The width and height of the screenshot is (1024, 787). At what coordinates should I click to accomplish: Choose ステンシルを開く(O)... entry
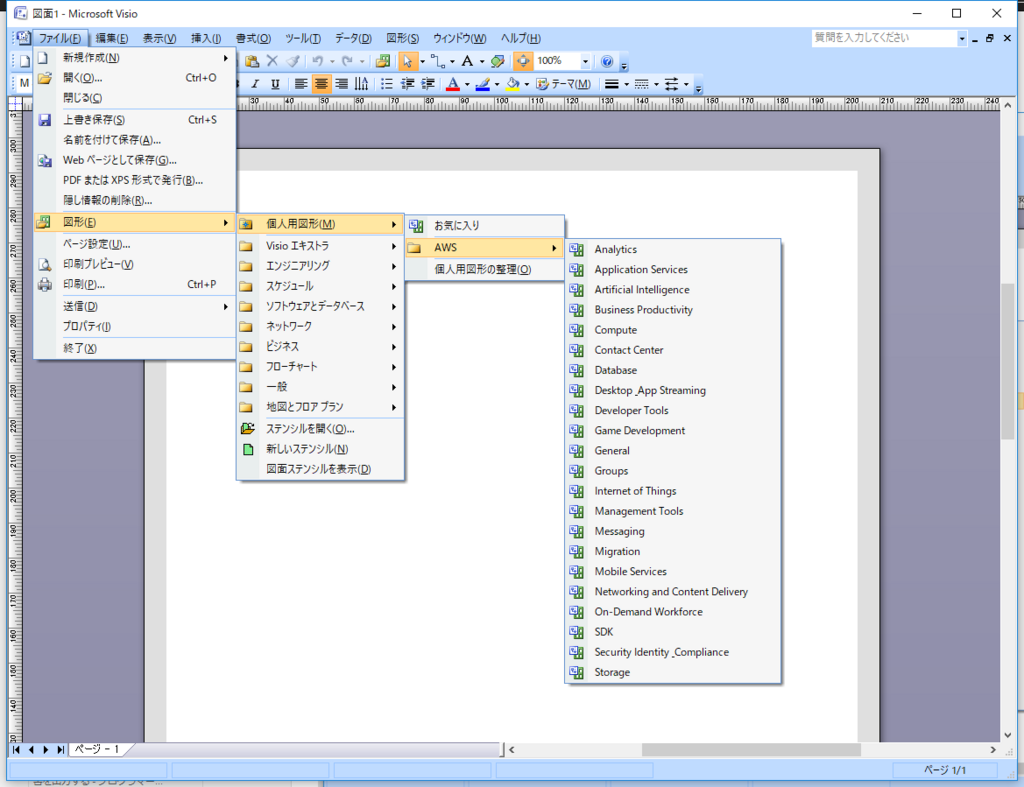[320, 428]
